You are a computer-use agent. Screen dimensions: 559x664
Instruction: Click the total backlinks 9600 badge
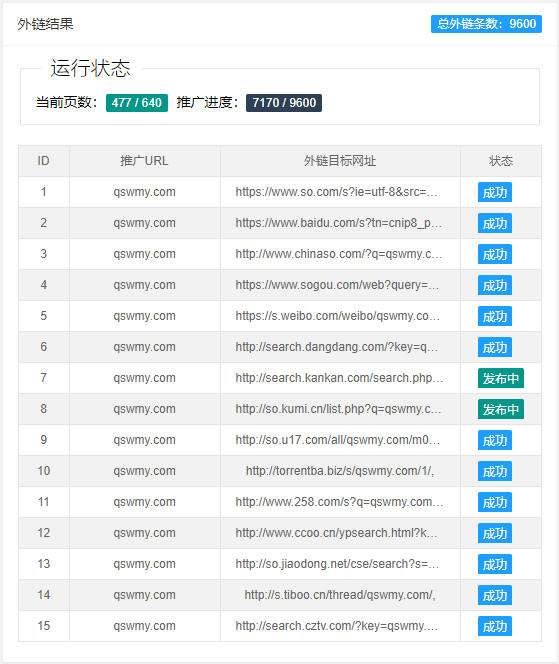[x=486, y=24]
